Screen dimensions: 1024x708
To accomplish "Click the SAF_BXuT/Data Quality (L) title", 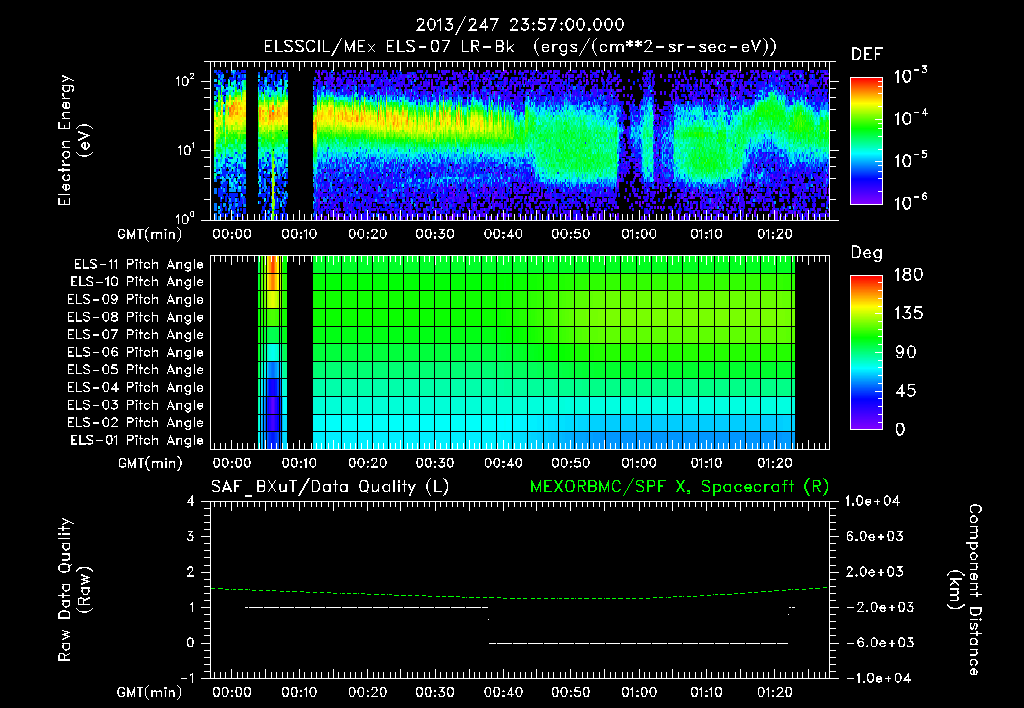I will (330, 487).
